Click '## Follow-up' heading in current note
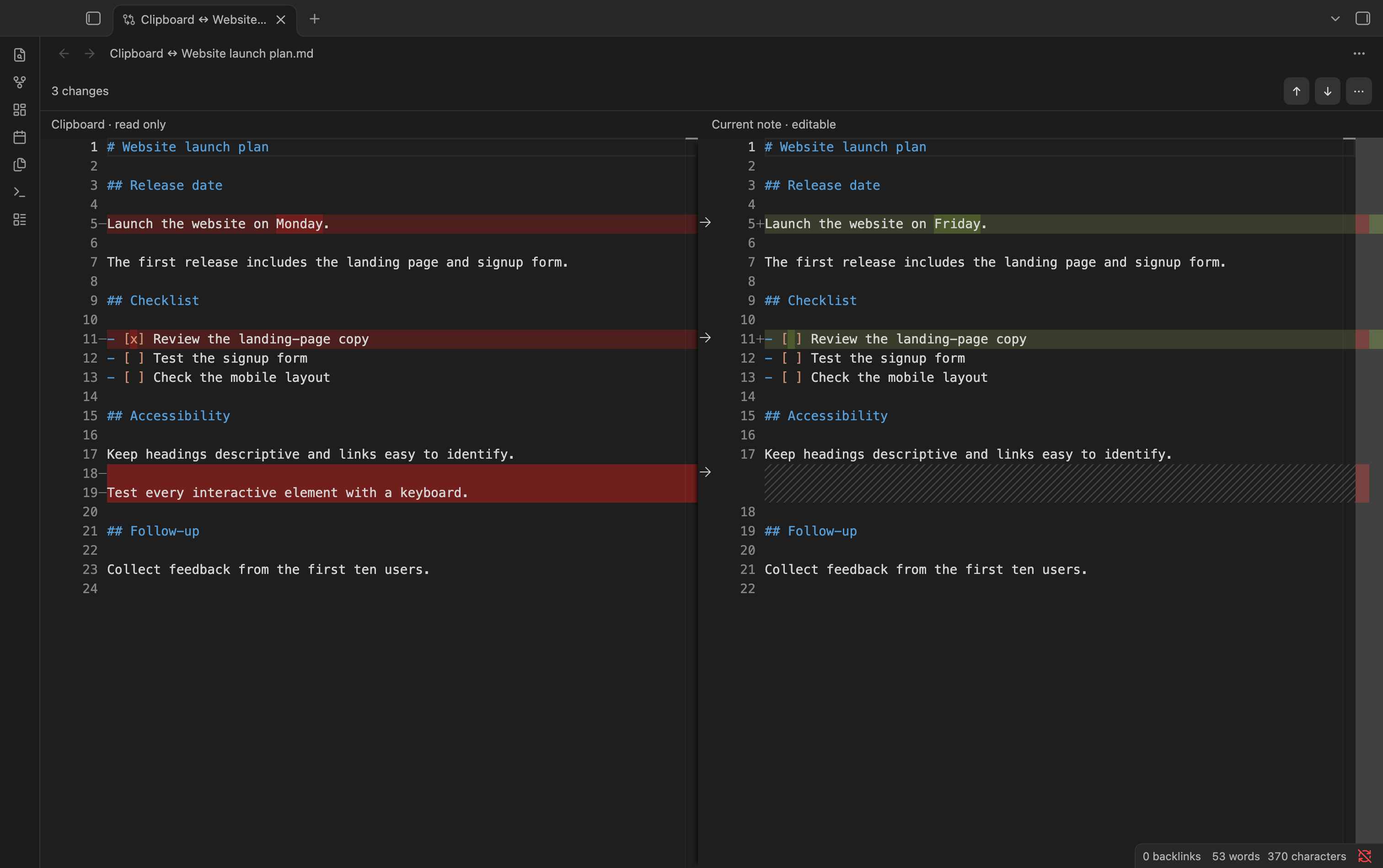The width and height of the screenshot is (1383, 868). click(810, 531)
